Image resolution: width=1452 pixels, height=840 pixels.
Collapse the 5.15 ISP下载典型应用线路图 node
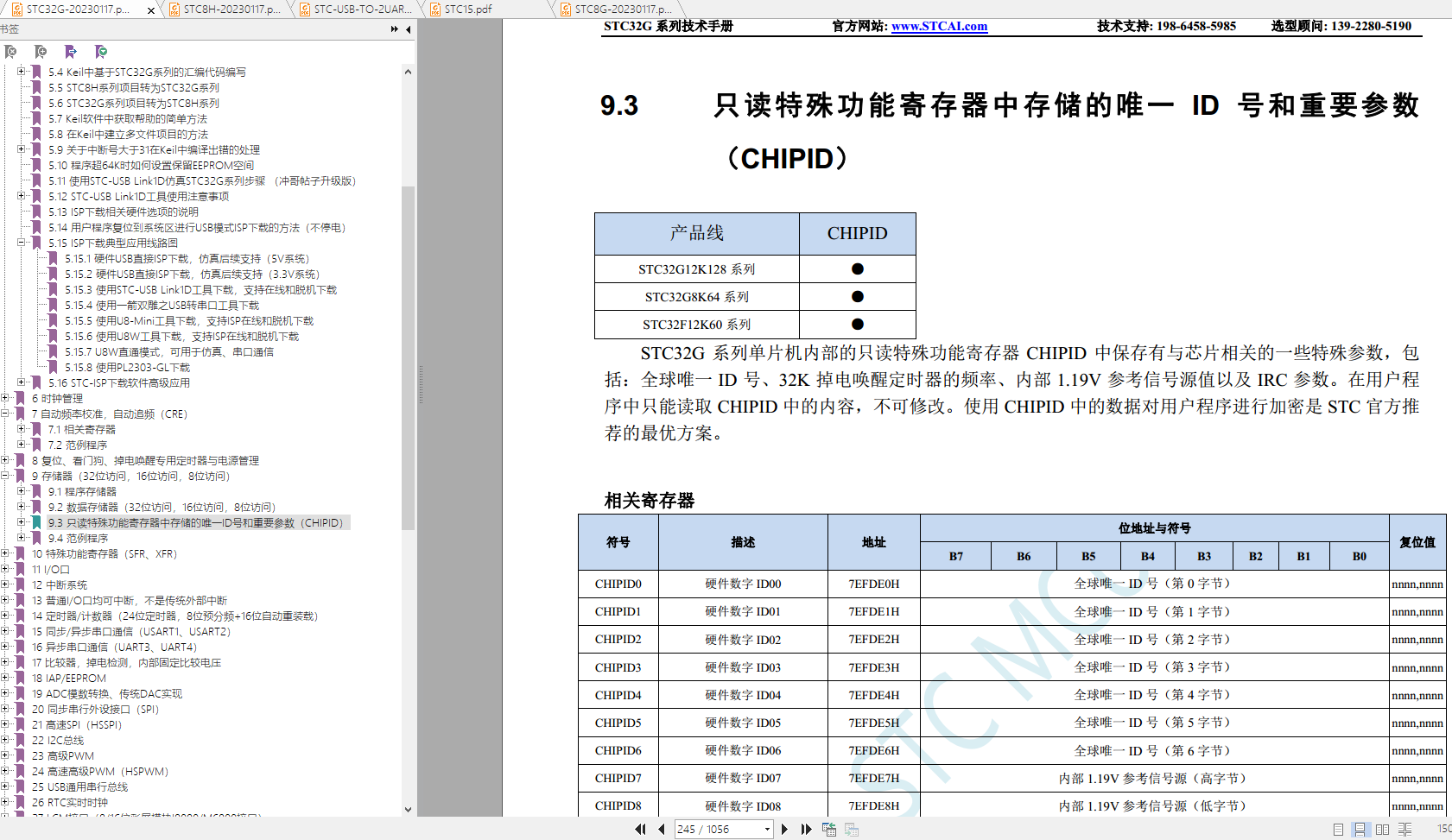click(x=22, y=243)
